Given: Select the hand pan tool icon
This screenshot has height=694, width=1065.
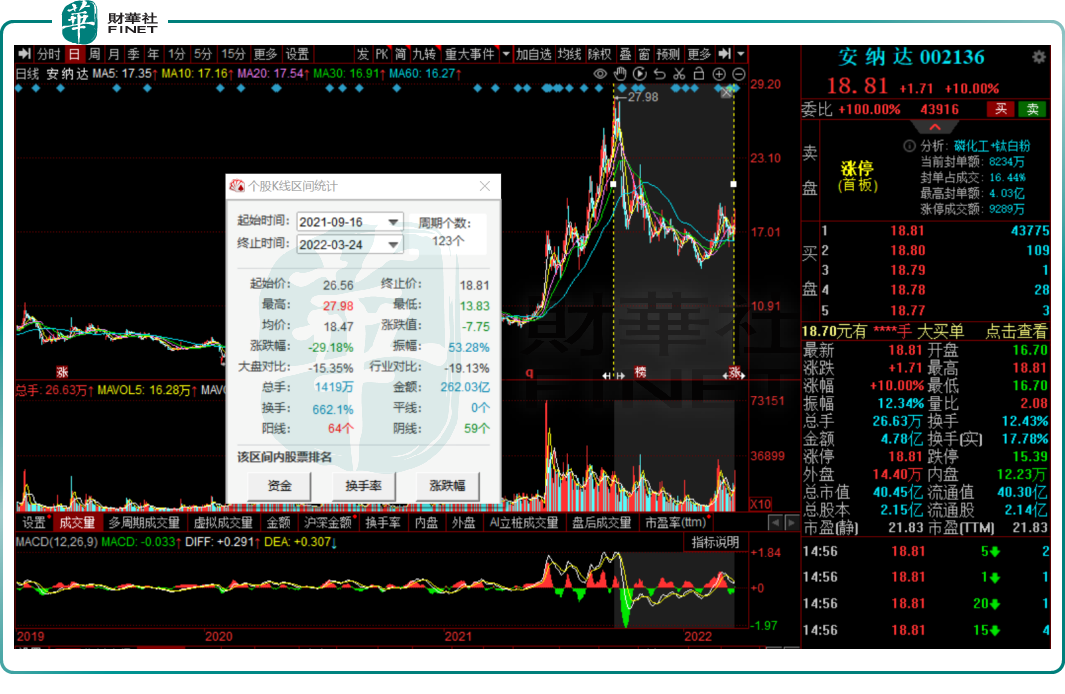Looking at the screenshot, I should pyautogui.click(x=619, y=73).
